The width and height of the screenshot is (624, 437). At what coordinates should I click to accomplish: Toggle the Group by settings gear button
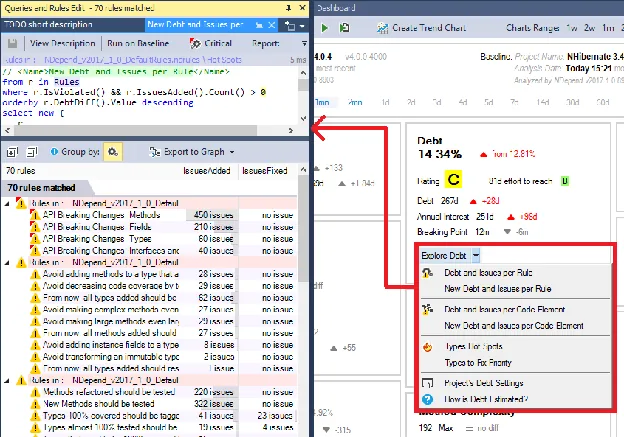pyautogui.click(x=113, y=152)
